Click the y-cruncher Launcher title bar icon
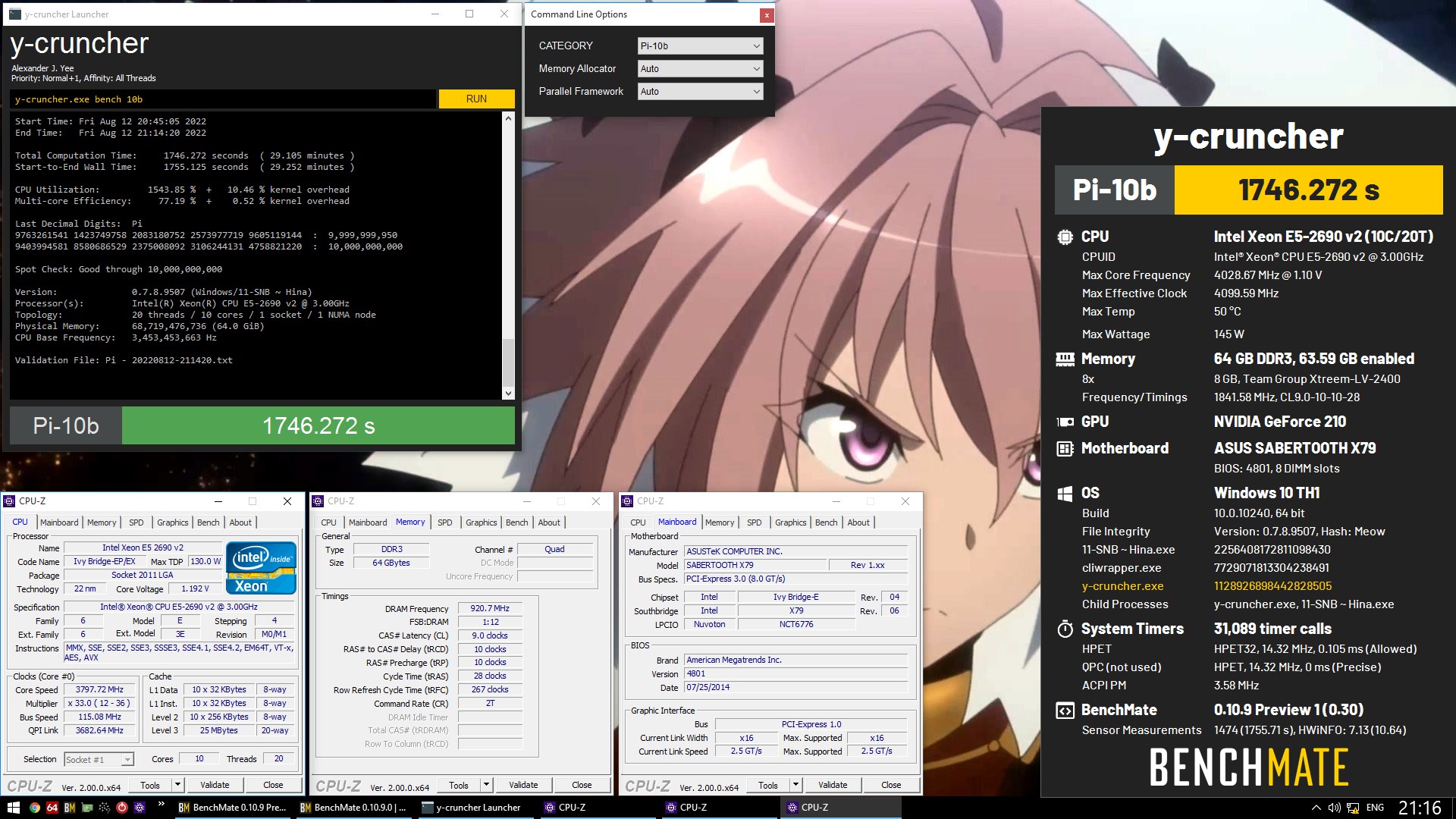 pyautogui.click(x=15, y=14)
